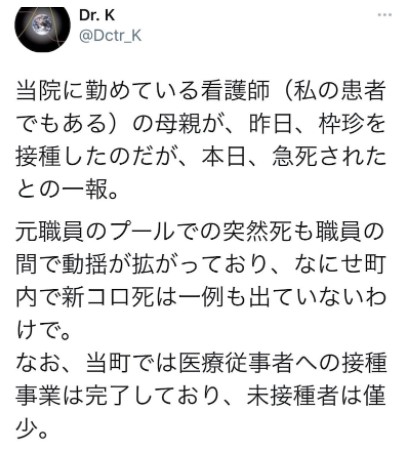Click the tweet line starting 当院に勤めている看護師
Screen dimensions: 411x453
coord(201,91)
